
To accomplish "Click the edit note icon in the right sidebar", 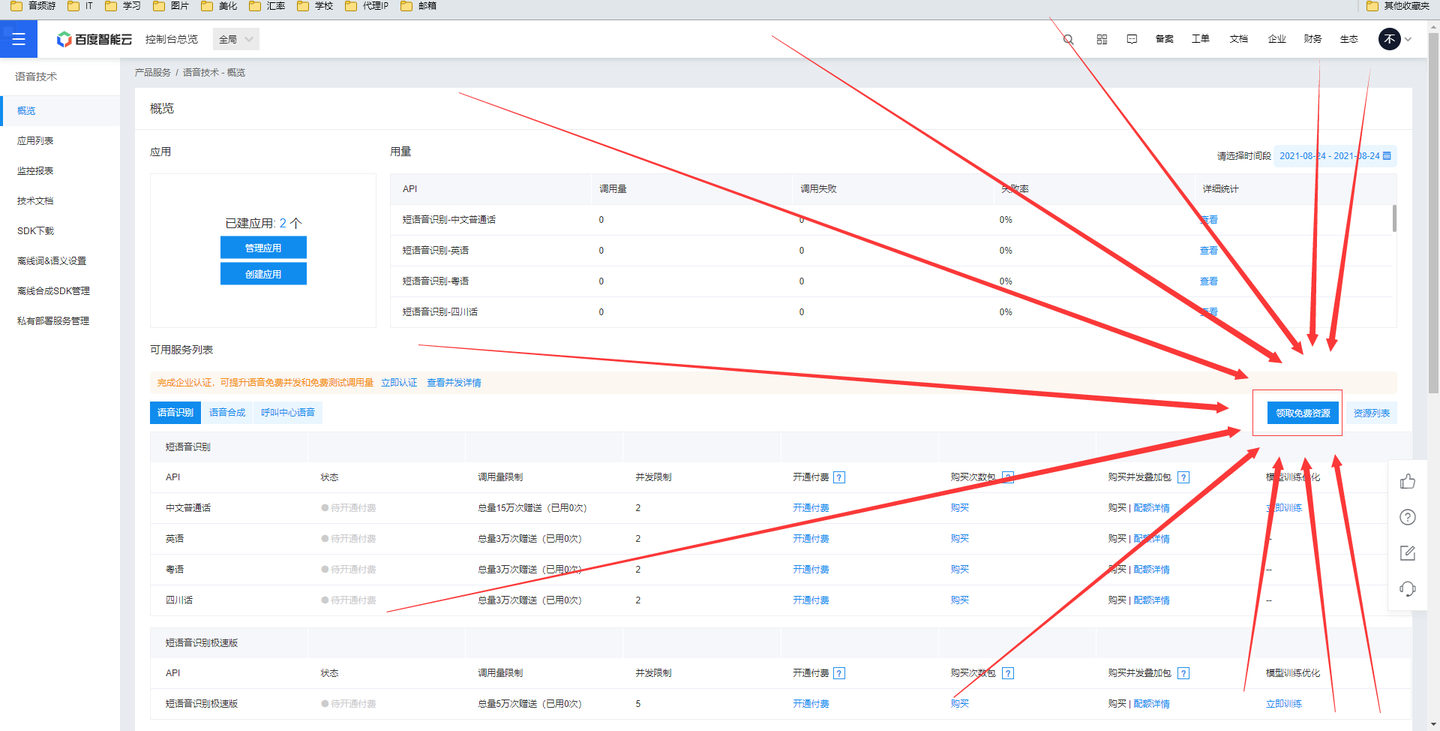I will pos(1408,553).
